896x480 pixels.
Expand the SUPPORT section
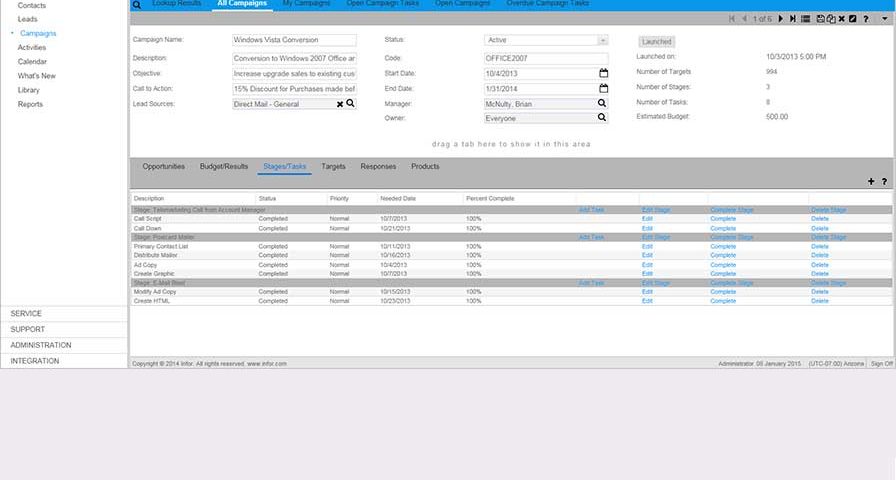[x=64, y=330]
